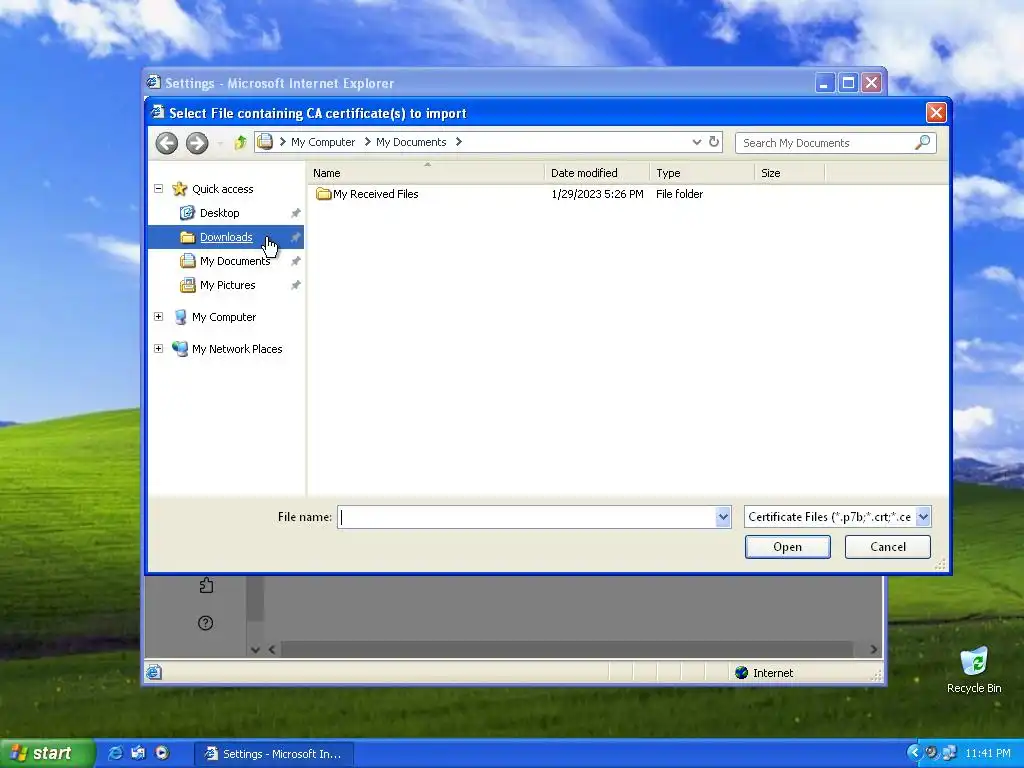Open Downloads in the sidebar
The image size is (1024, 768).
226,237
